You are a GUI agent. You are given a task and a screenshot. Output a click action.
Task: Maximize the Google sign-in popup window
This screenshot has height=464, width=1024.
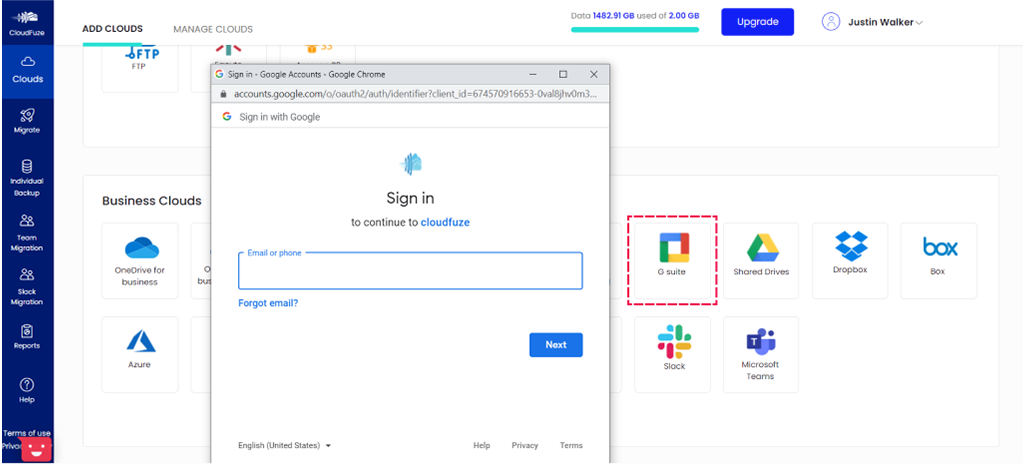coord(563,75)
